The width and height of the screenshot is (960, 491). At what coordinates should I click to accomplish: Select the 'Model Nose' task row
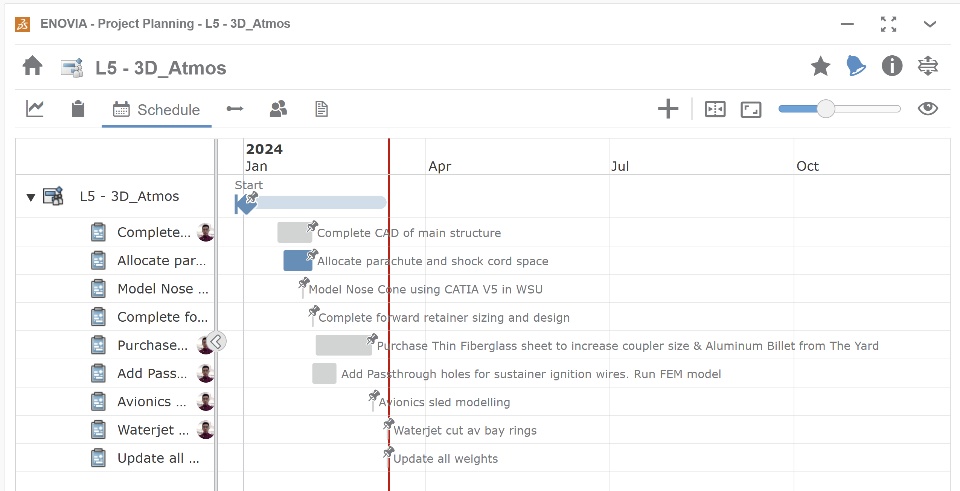click(162, 289)
